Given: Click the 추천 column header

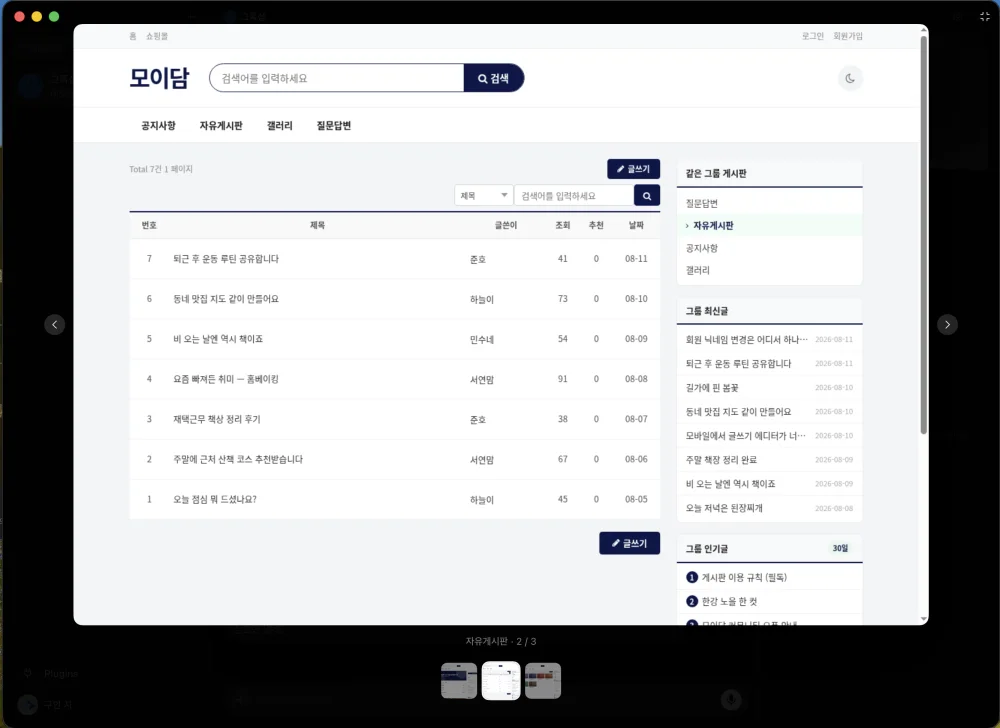Looking at the screenshot, I should 596,225.
